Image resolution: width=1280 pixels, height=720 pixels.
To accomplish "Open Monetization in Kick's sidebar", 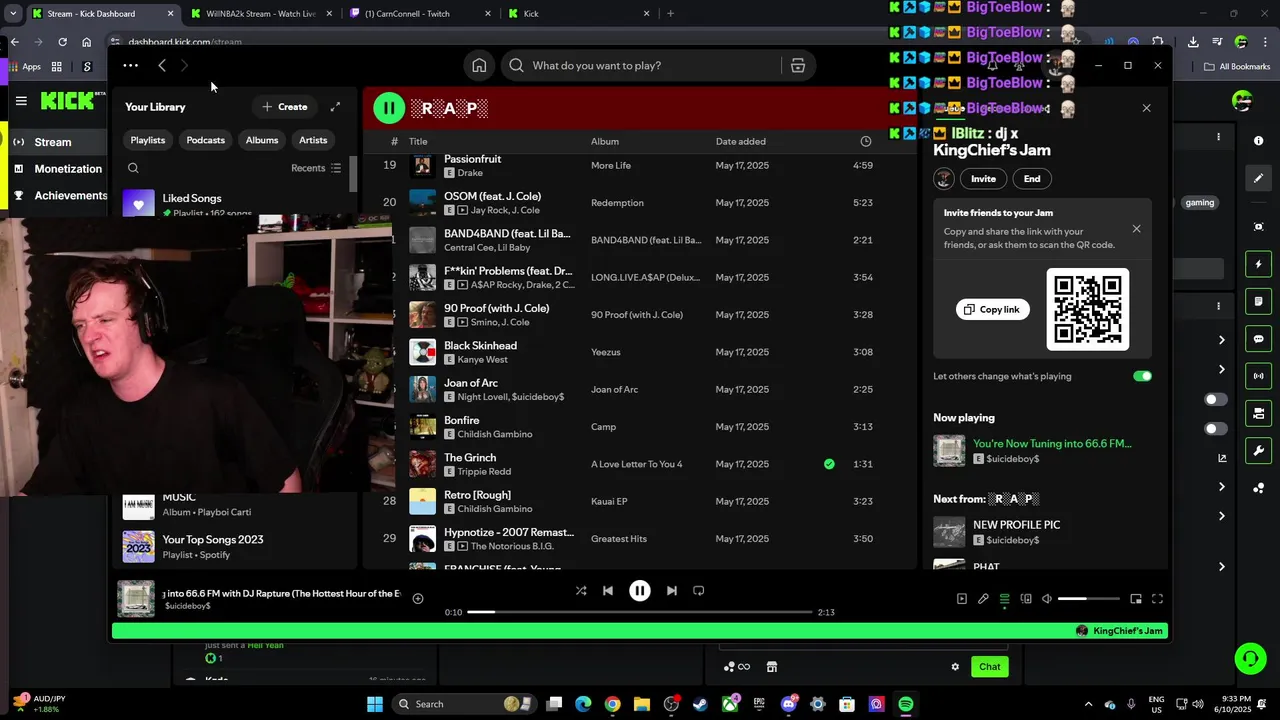I will click(58, 169).
